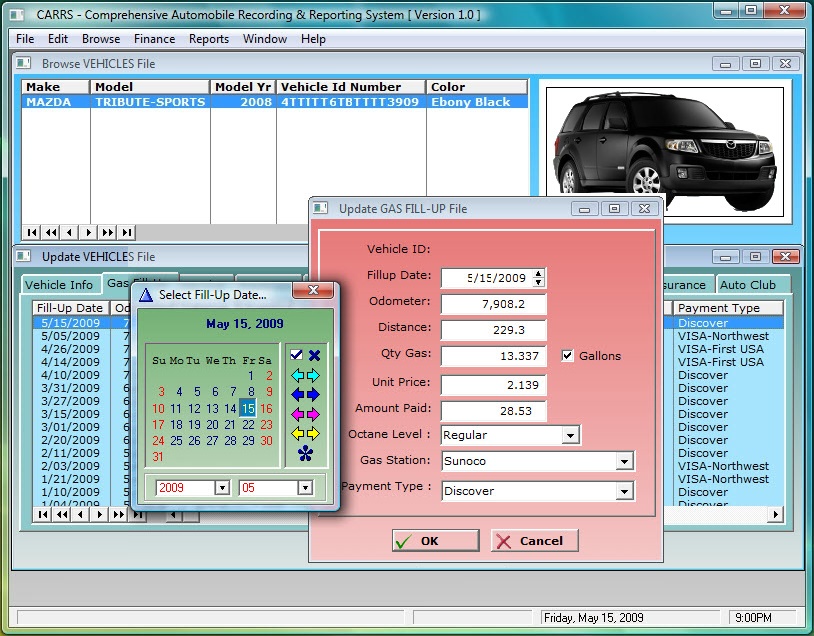Jump to last record in Browse Vehicles
Image resolution: width=814 pixels, height=636 pixels.
point(127,232)
